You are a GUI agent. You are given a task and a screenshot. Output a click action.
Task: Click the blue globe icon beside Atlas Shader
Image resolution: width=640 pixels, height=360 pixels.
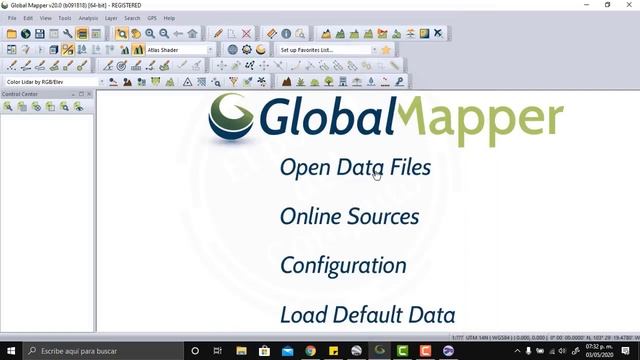tap(233, 50)
